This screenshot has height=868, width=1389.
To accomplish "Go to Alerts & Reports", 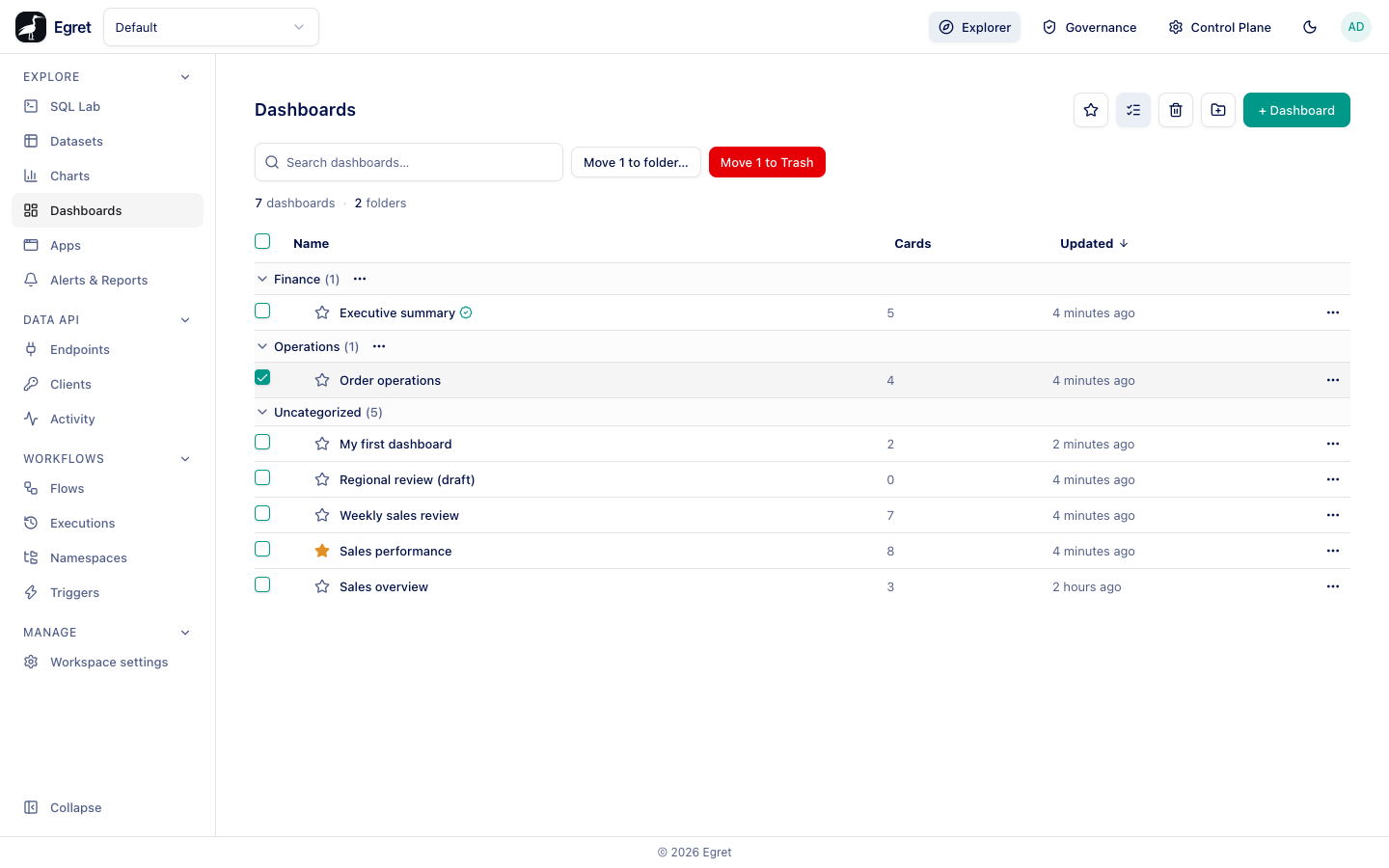I will coord(107,280).
